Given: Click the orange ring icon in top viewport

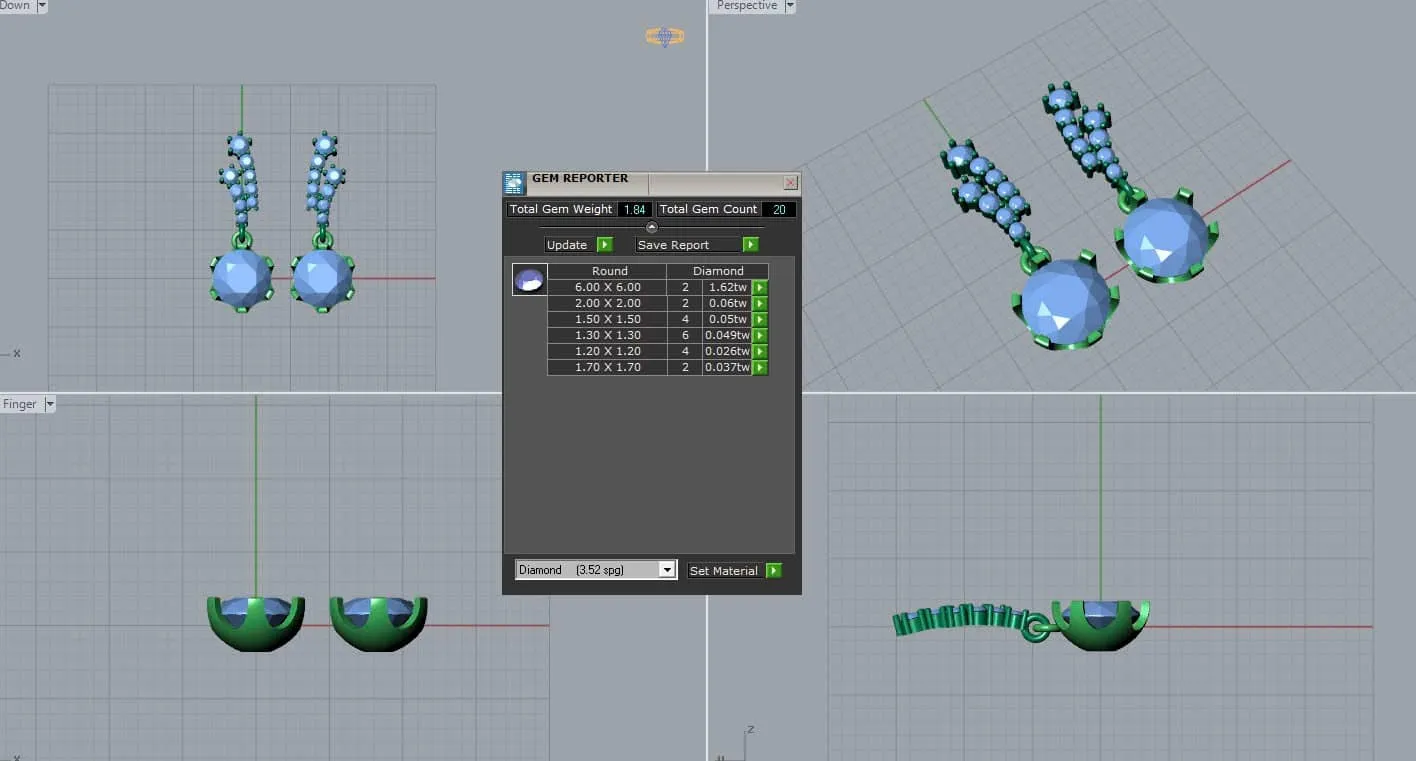Looking at the screenshot, I should (x=664, y=37).
